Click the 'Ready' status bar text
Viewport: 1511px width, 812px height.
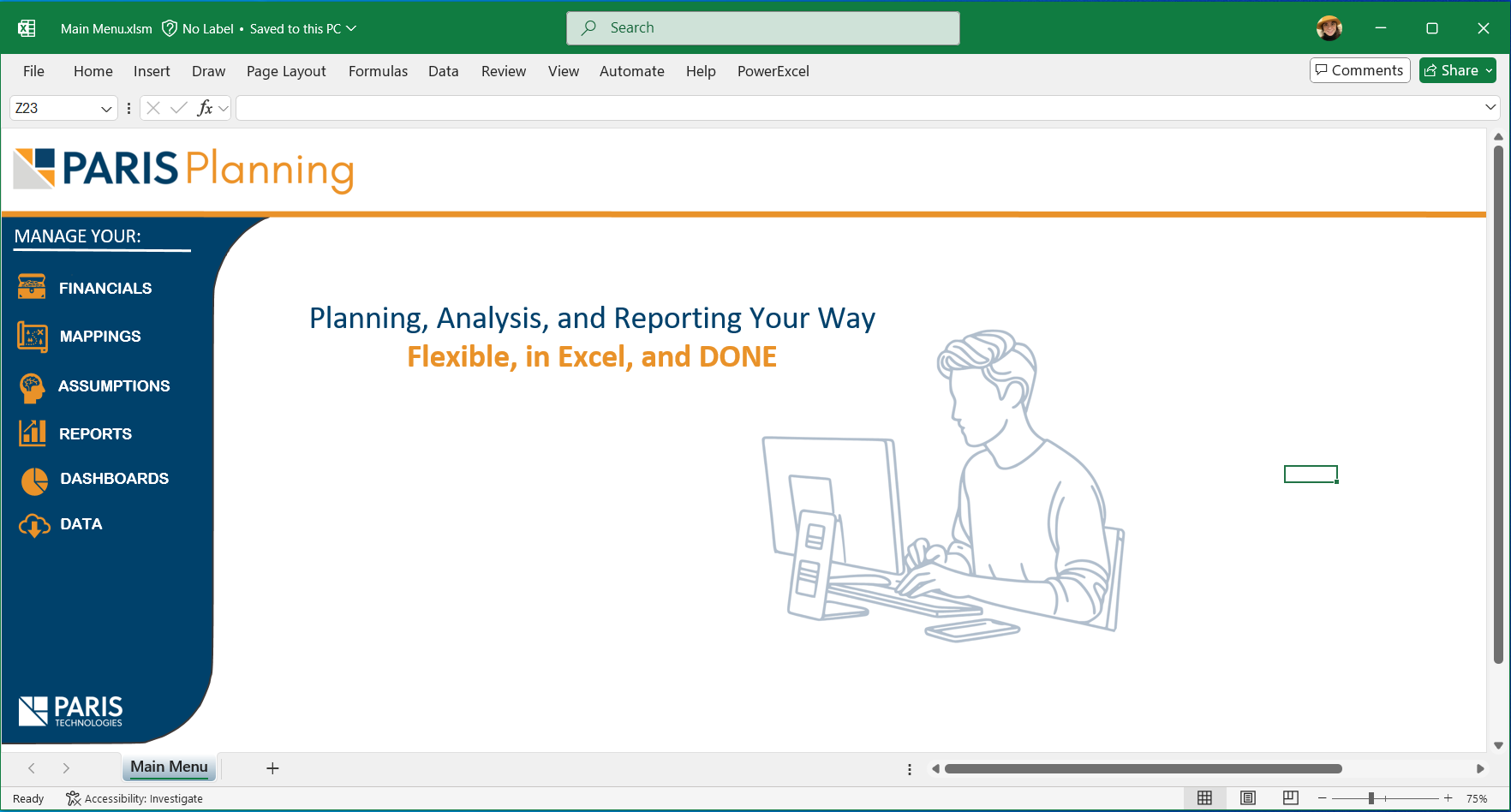[28, 798]
